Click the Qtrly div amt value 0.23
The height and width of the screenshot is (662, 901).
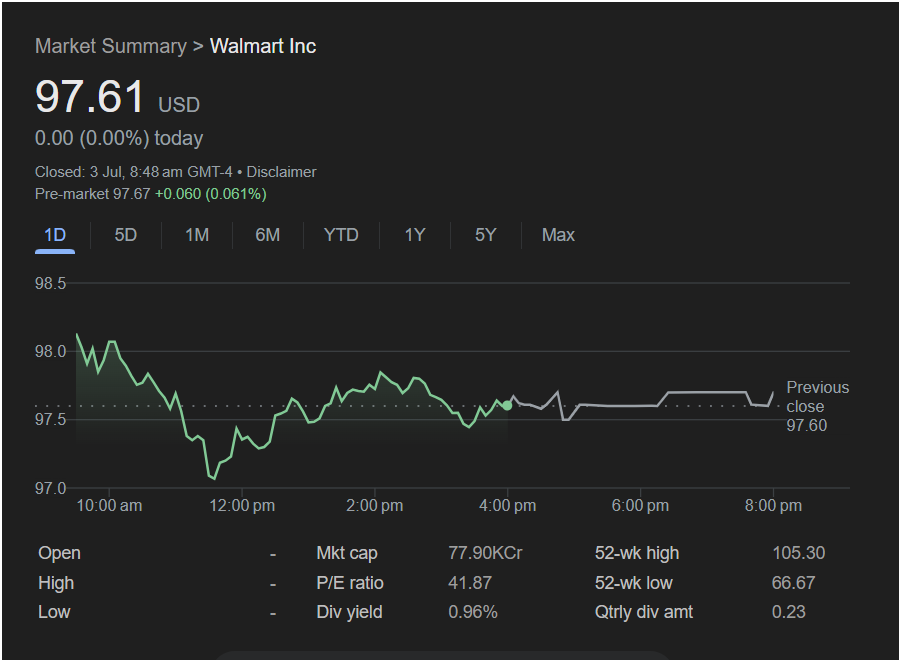(x=788, y=612)
